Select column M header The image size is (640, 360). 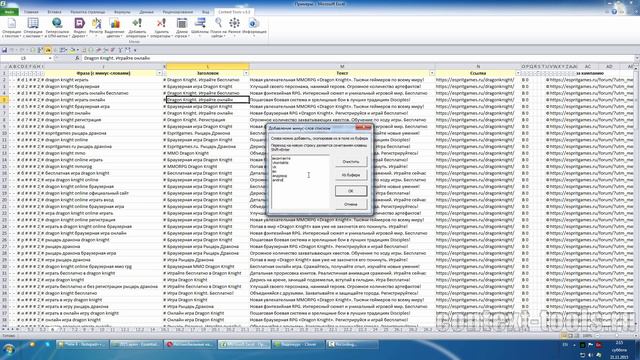(342, 66)
